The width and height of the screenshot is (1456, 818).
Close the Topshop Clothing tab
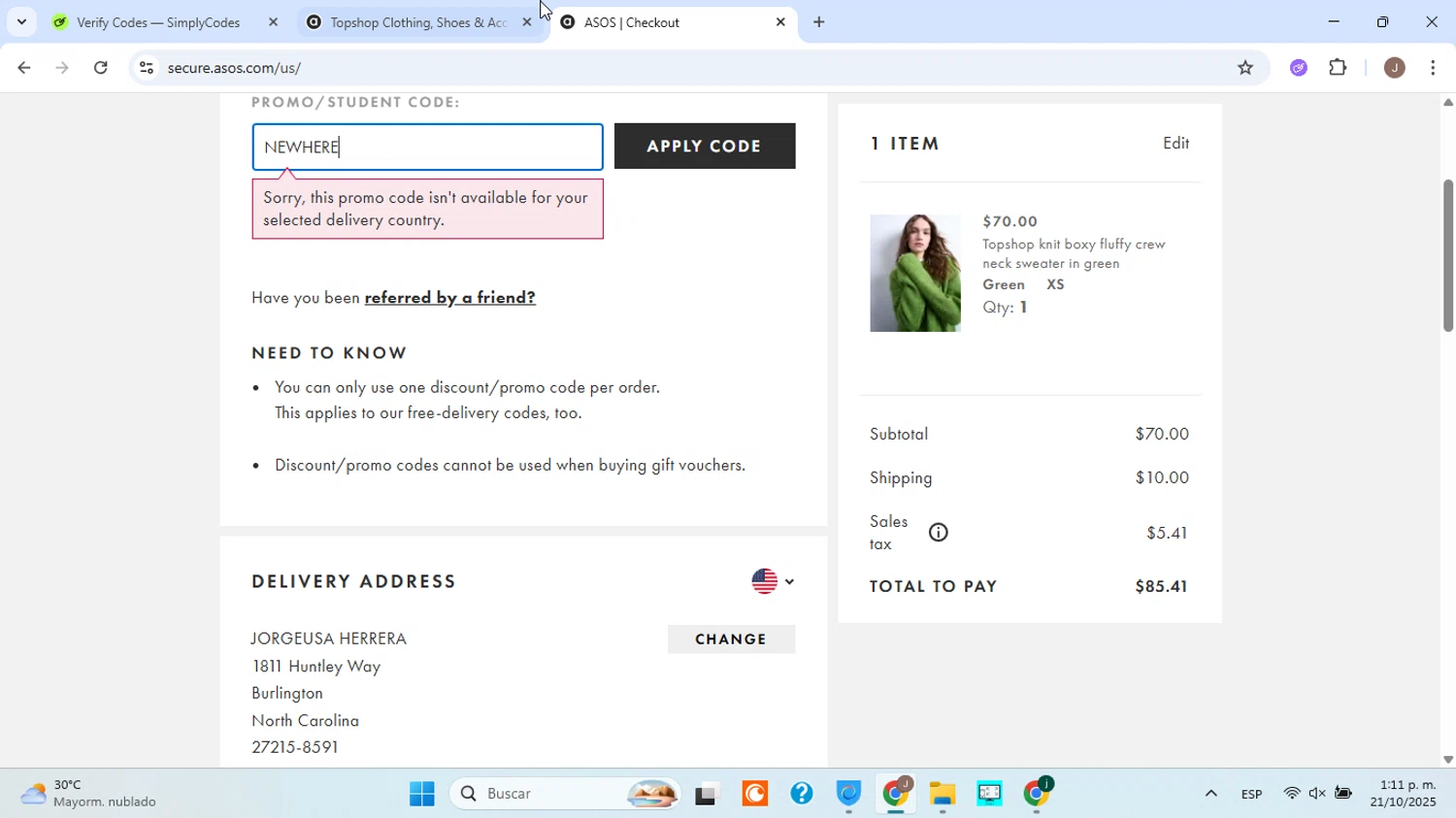[527, 21]
